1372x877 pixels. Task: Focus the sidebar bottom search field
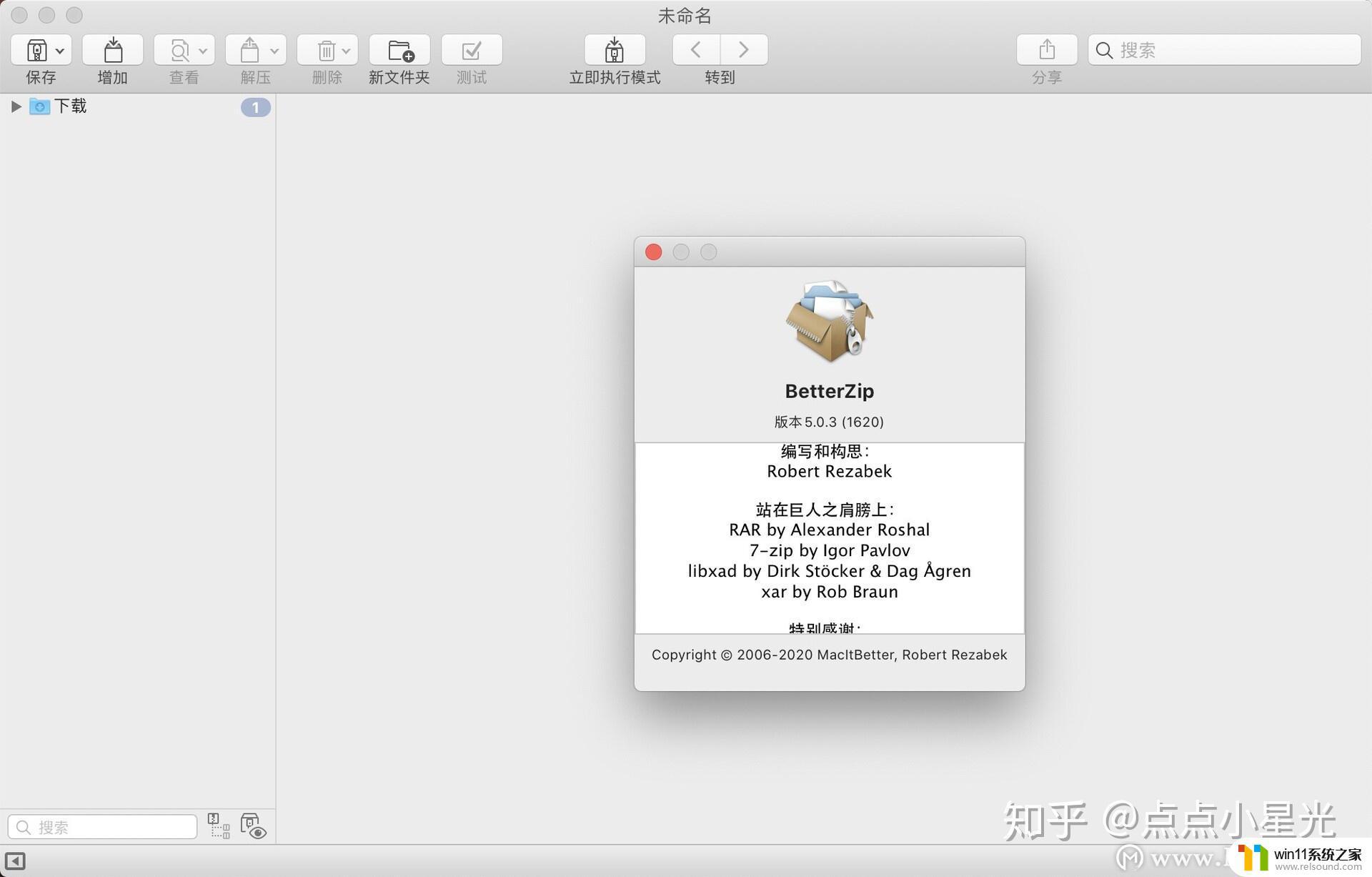click(102, 827)
